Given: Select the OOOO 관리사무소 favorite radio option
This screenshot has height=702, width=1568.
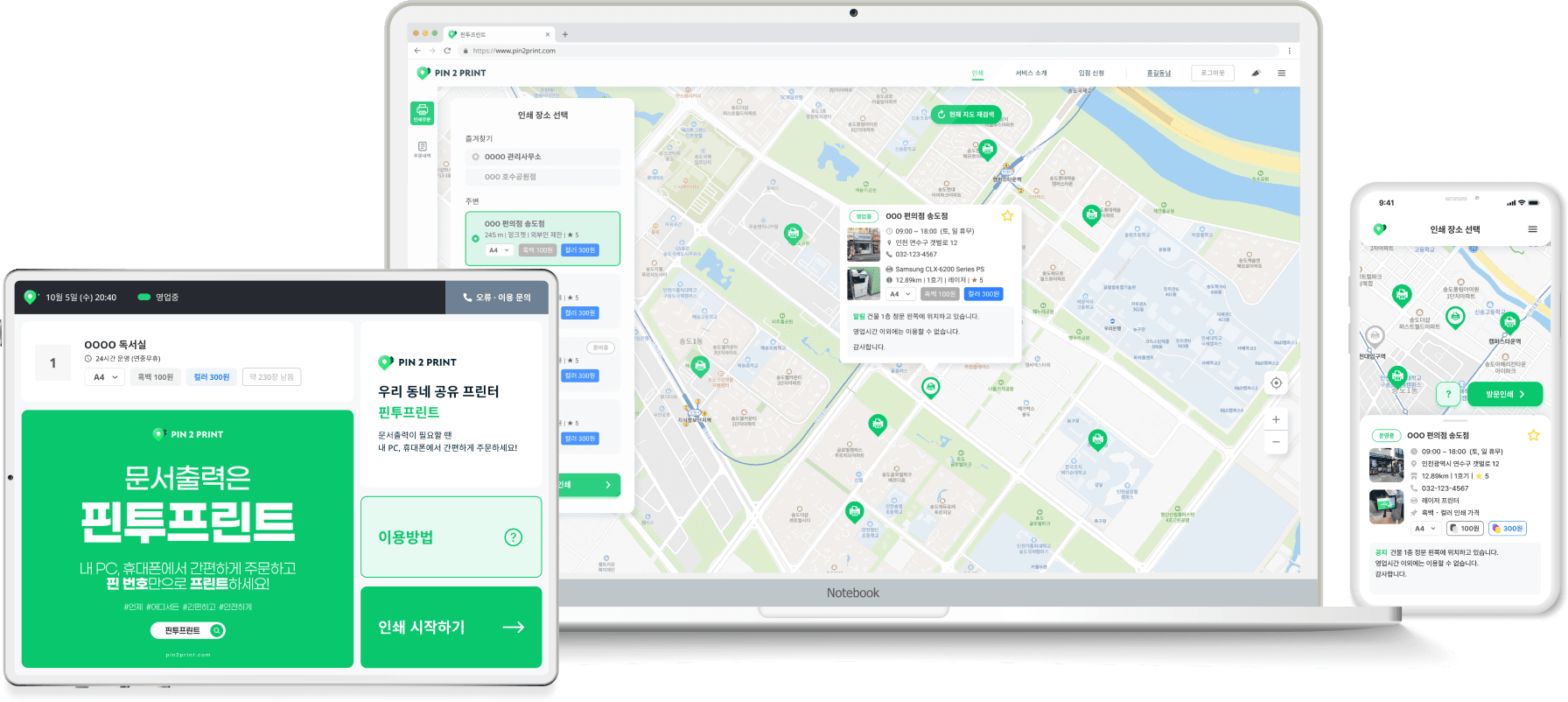Looking at the screenshot, I should (x=476, y=157).
